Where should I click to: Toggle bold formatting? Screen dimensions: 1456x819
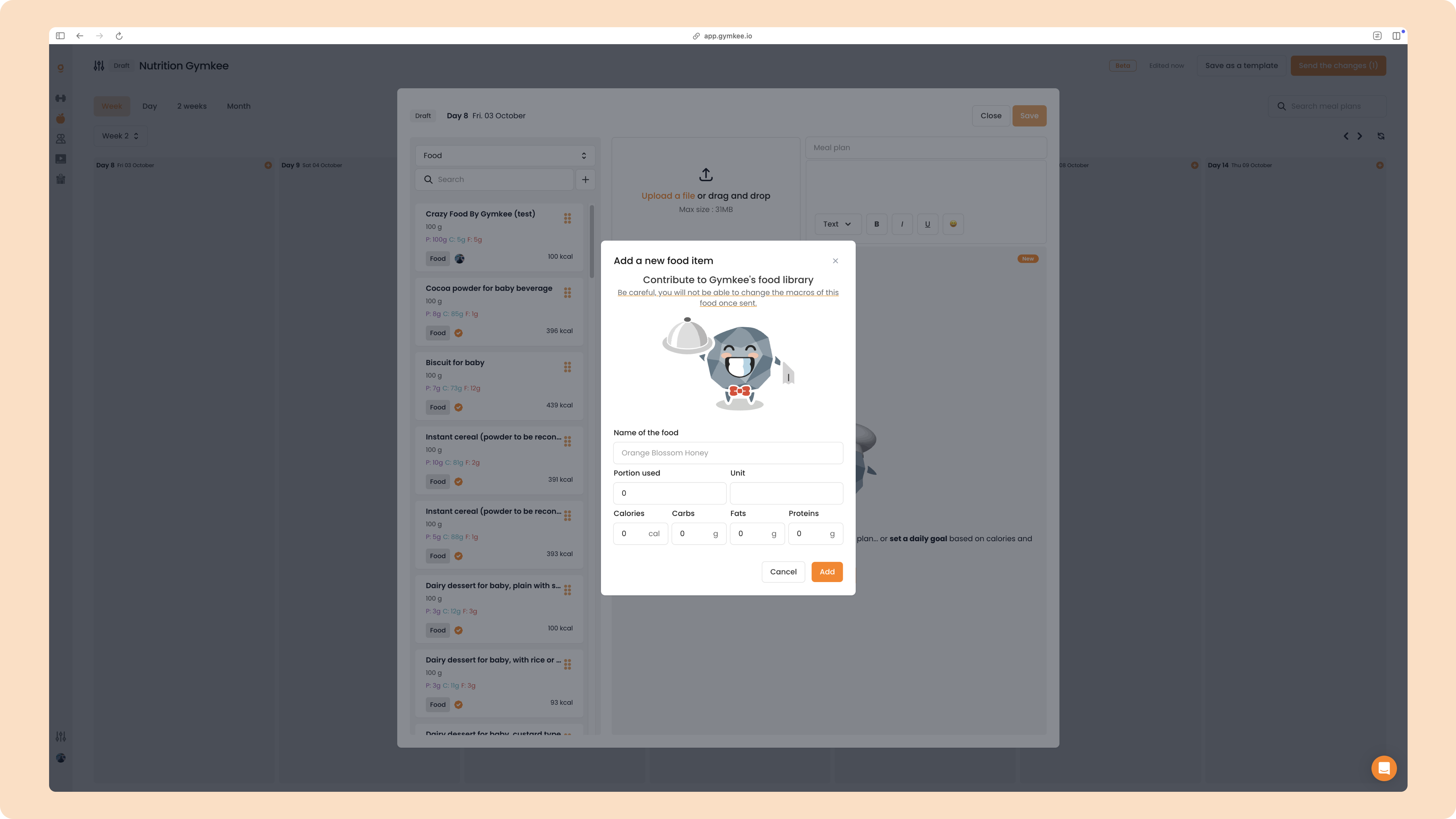pyautogui.click(x=876, y=224)
